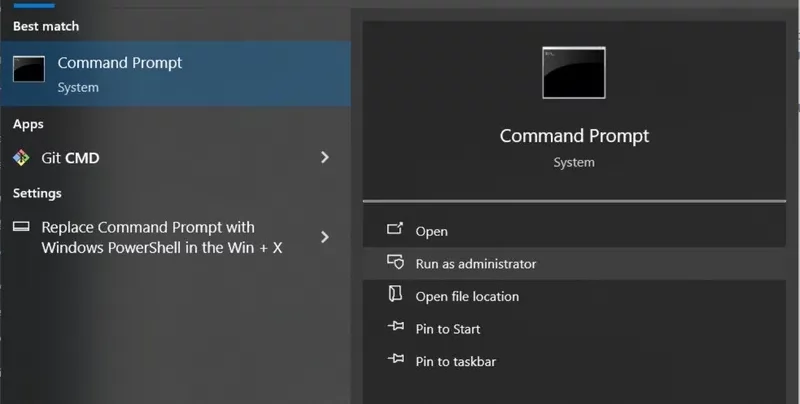Expand the Replace Command Prompt setting chevron
The image size is (800, 404).
point(324,237)
